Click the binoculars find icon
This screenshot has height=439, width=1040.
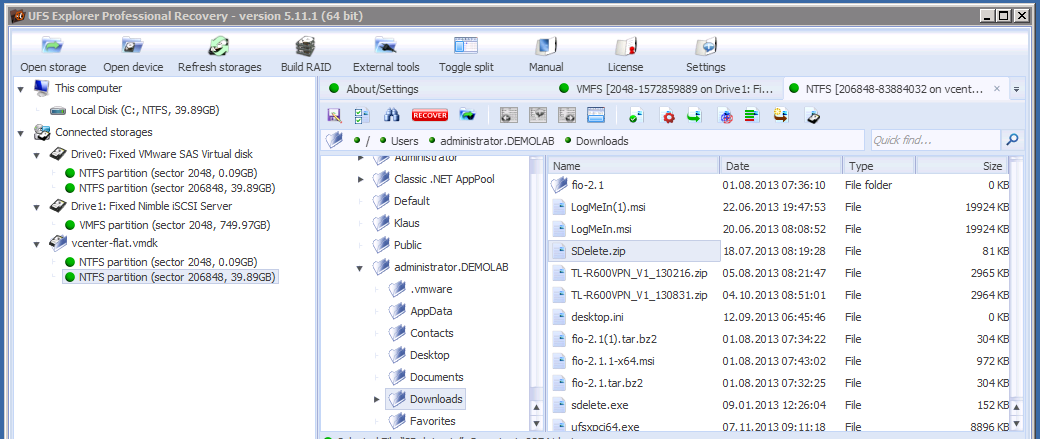click(x=392, y=115)
